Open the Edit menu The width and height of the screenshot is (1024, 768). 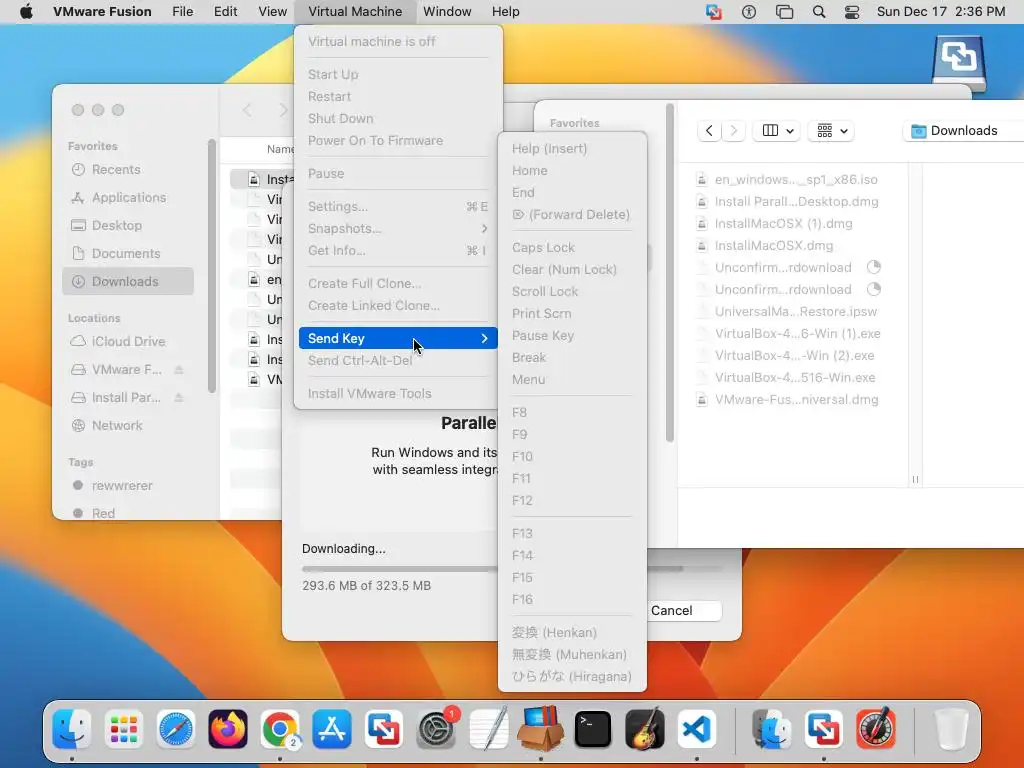pos(225,12)
